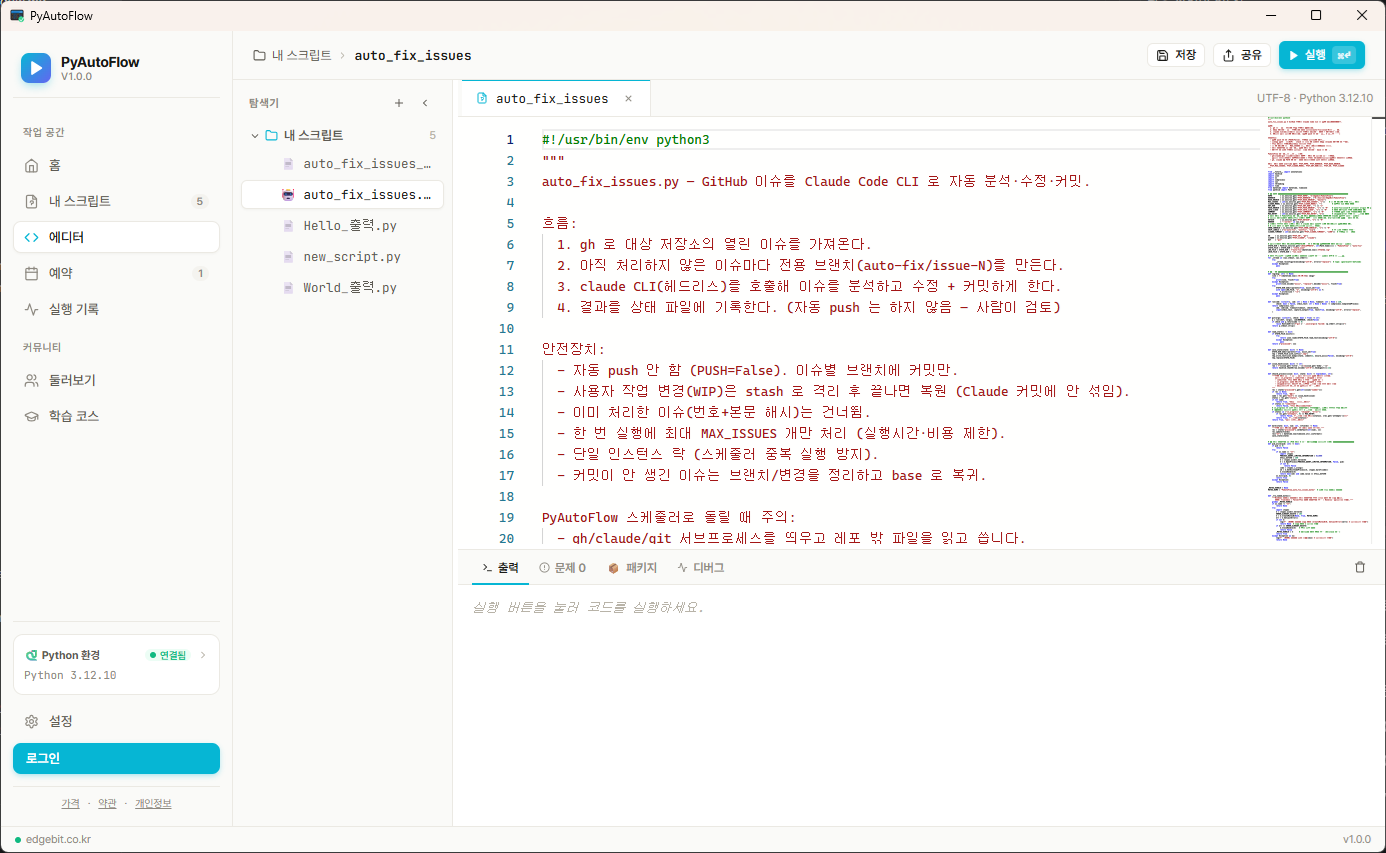Place cursor on the #!/usr/bin/env python3 line
Image resolution: width=1386 pixels, height=853 pixels.
click(625, 140)
